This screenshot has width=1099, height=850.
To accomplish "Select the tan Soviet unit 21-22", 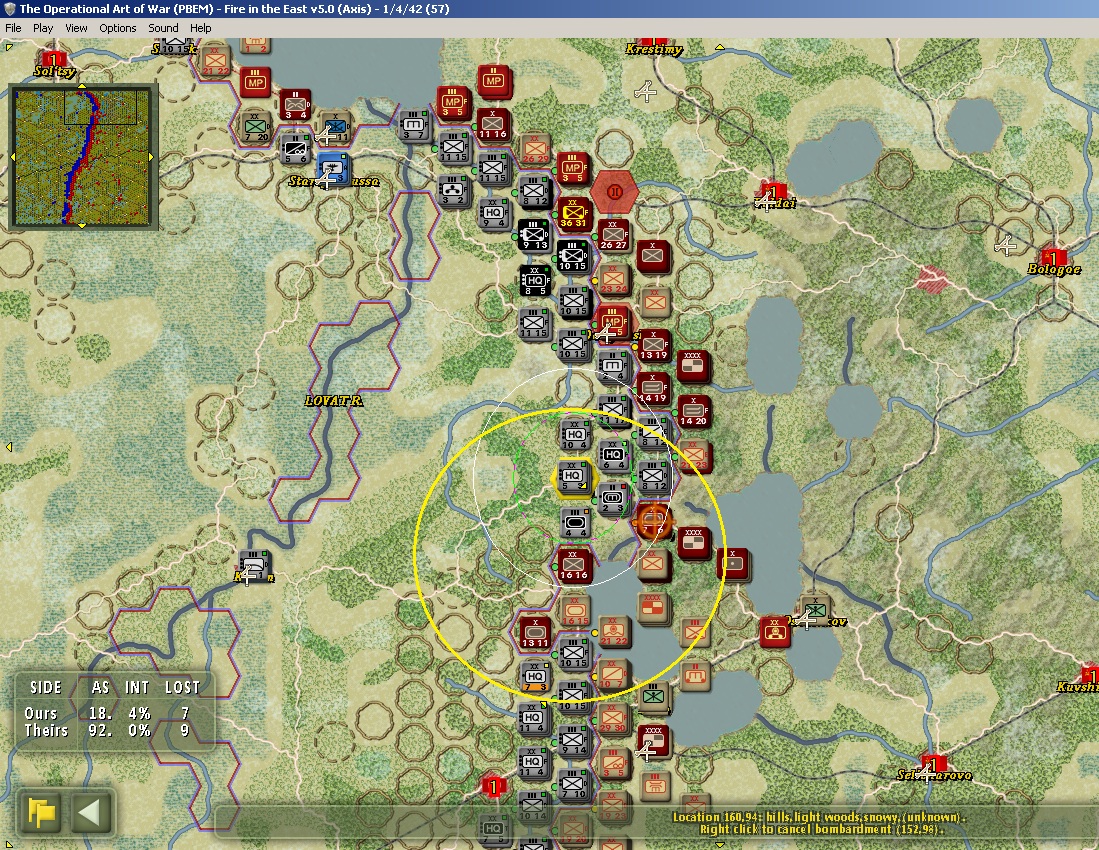I will click(x=613, y=632).
